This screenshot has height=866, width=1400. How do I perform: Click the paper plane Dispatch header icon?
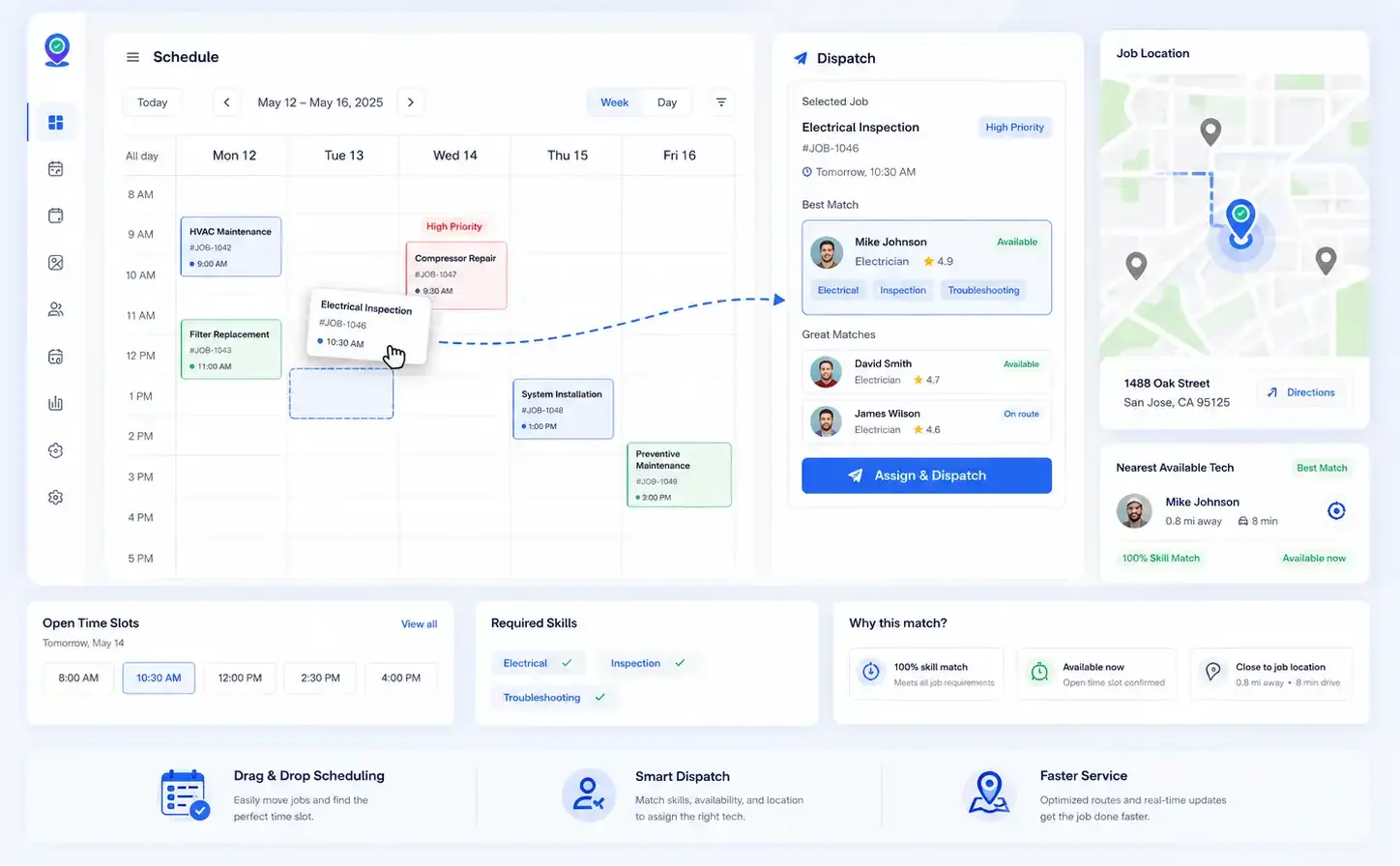801,58
